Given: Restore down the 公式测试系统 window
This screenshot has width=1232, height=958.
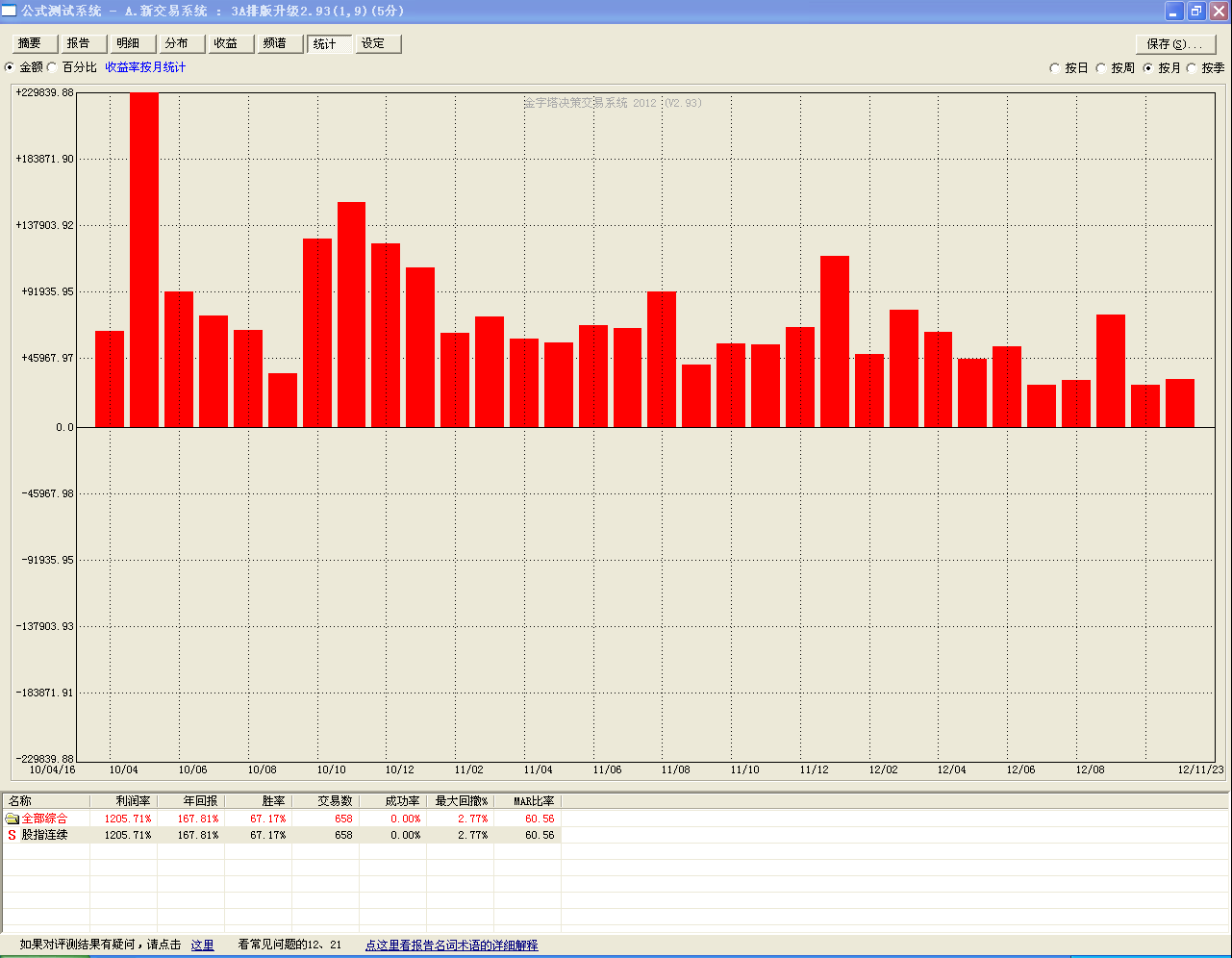Looking at the screenshot, I should tap(1196, 12).
